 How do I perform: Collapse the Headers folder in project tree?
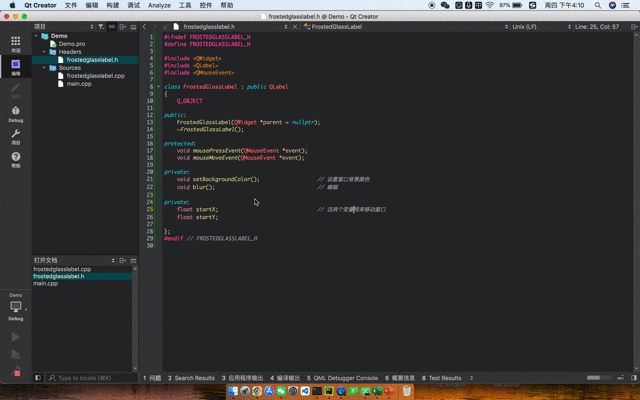click(45, 52)
